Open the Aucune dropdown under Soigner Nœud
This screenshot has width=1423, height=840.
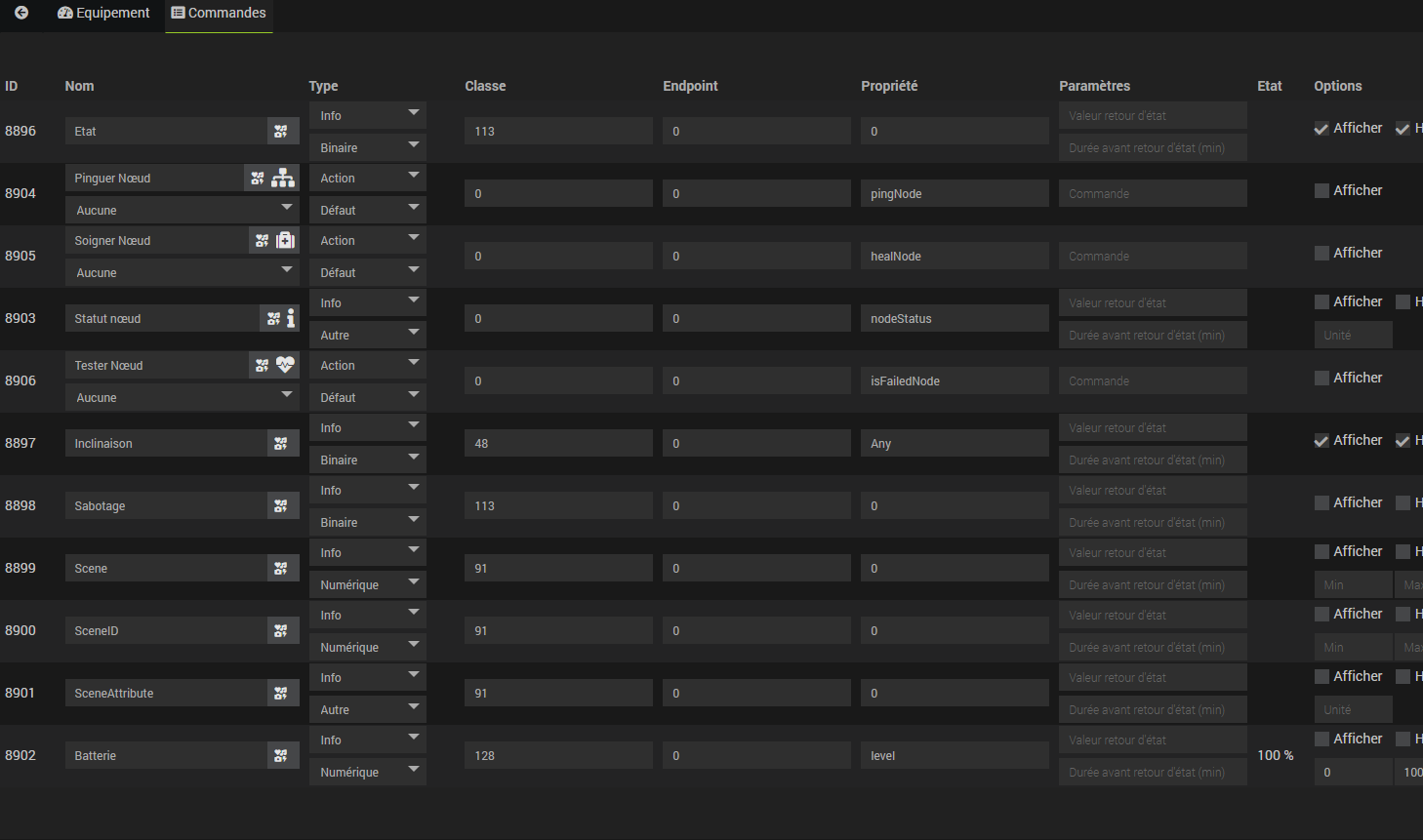pos(182,273)
